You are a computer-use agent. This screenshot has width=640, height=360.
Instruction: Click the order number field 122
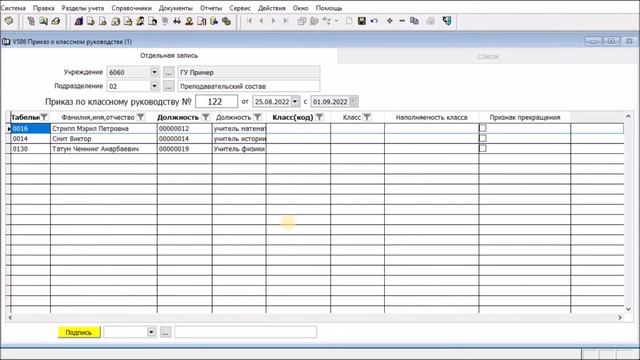(216, 102)
